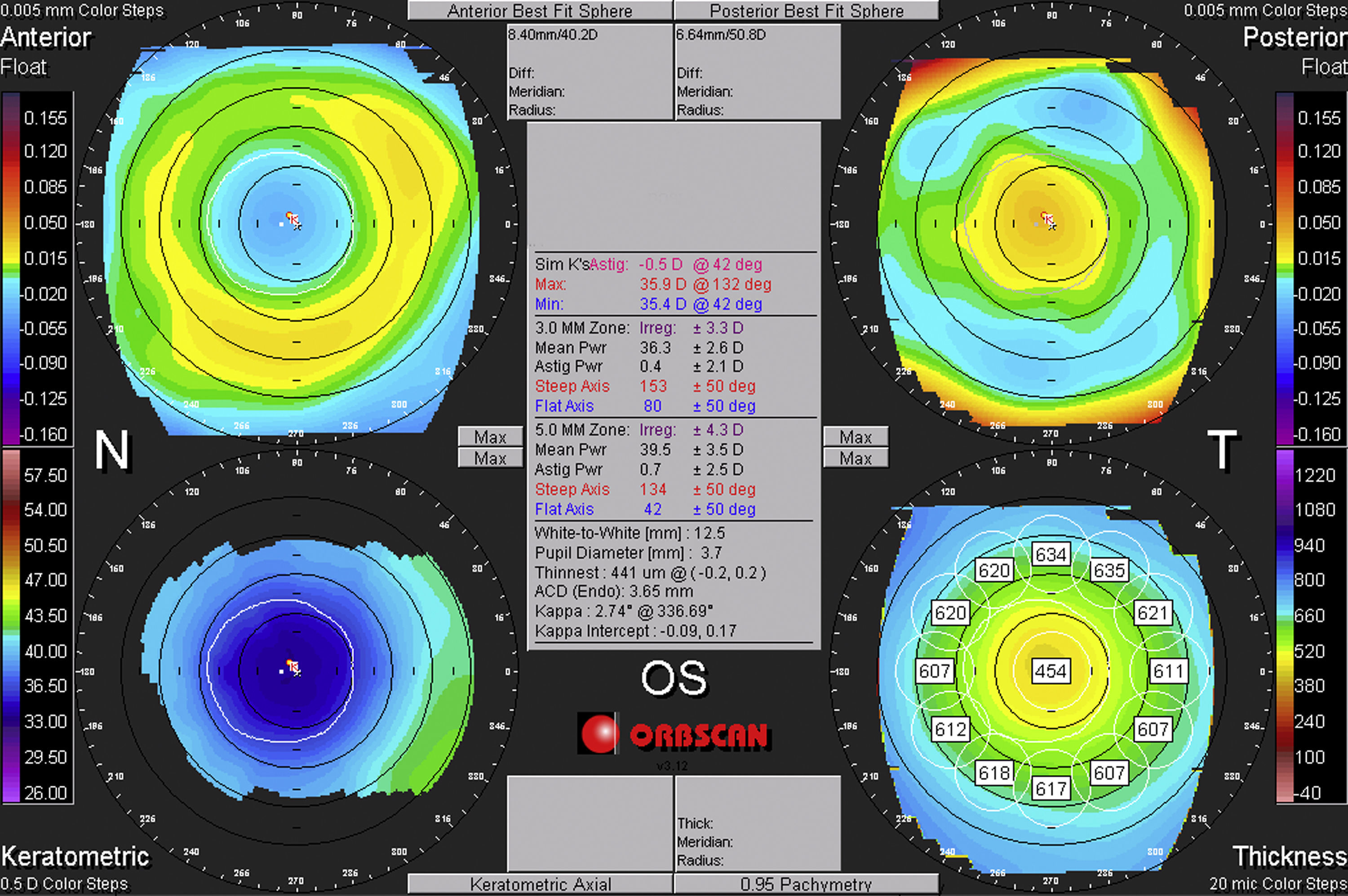Click the red Orbscan sphere logo
The image size is (1348, 896).
[599, 733]
